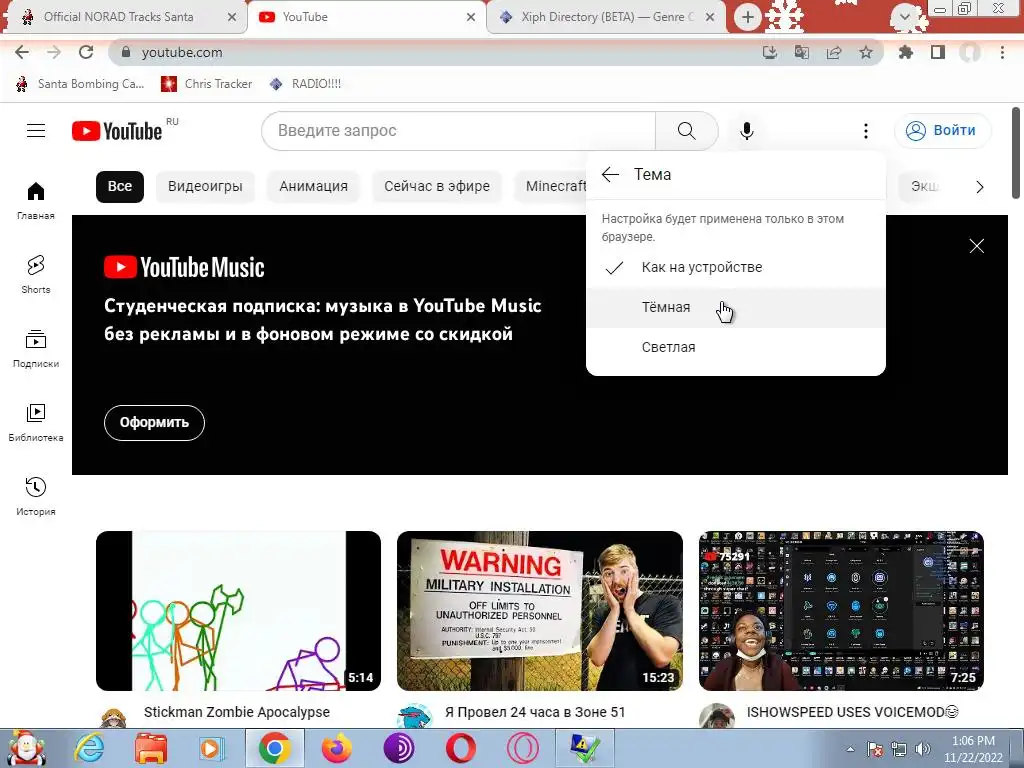Open the Area 51 warning sign thumbnail
This screenshot has height=768, width=1024.
pos(539,611)
